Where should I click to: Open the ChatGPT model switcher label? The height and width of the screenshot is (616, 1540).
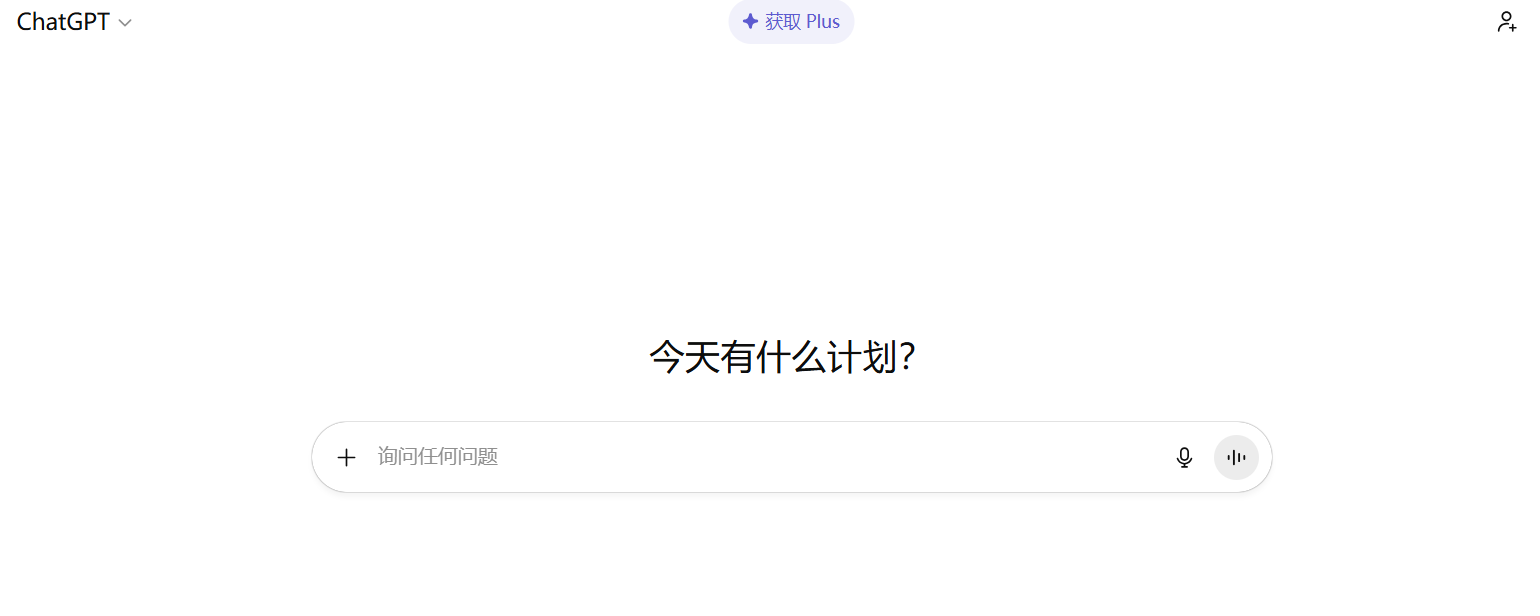coord(74,22)
